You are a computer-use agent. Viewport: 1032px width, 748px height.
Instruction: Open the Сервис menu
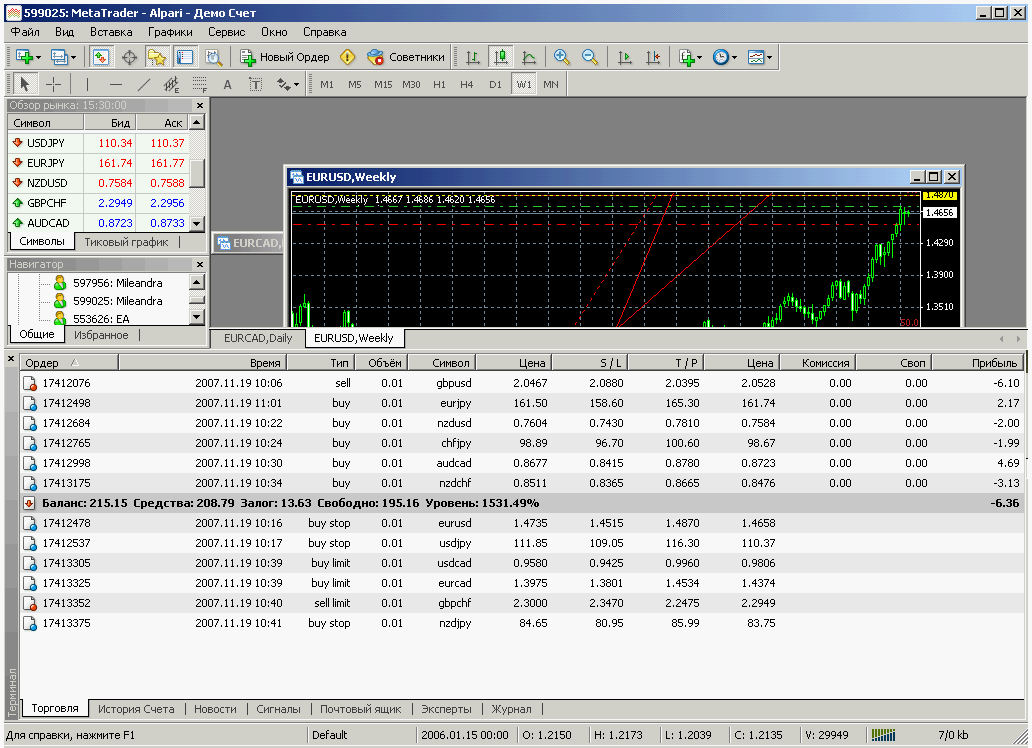click(x=226, y=32)
